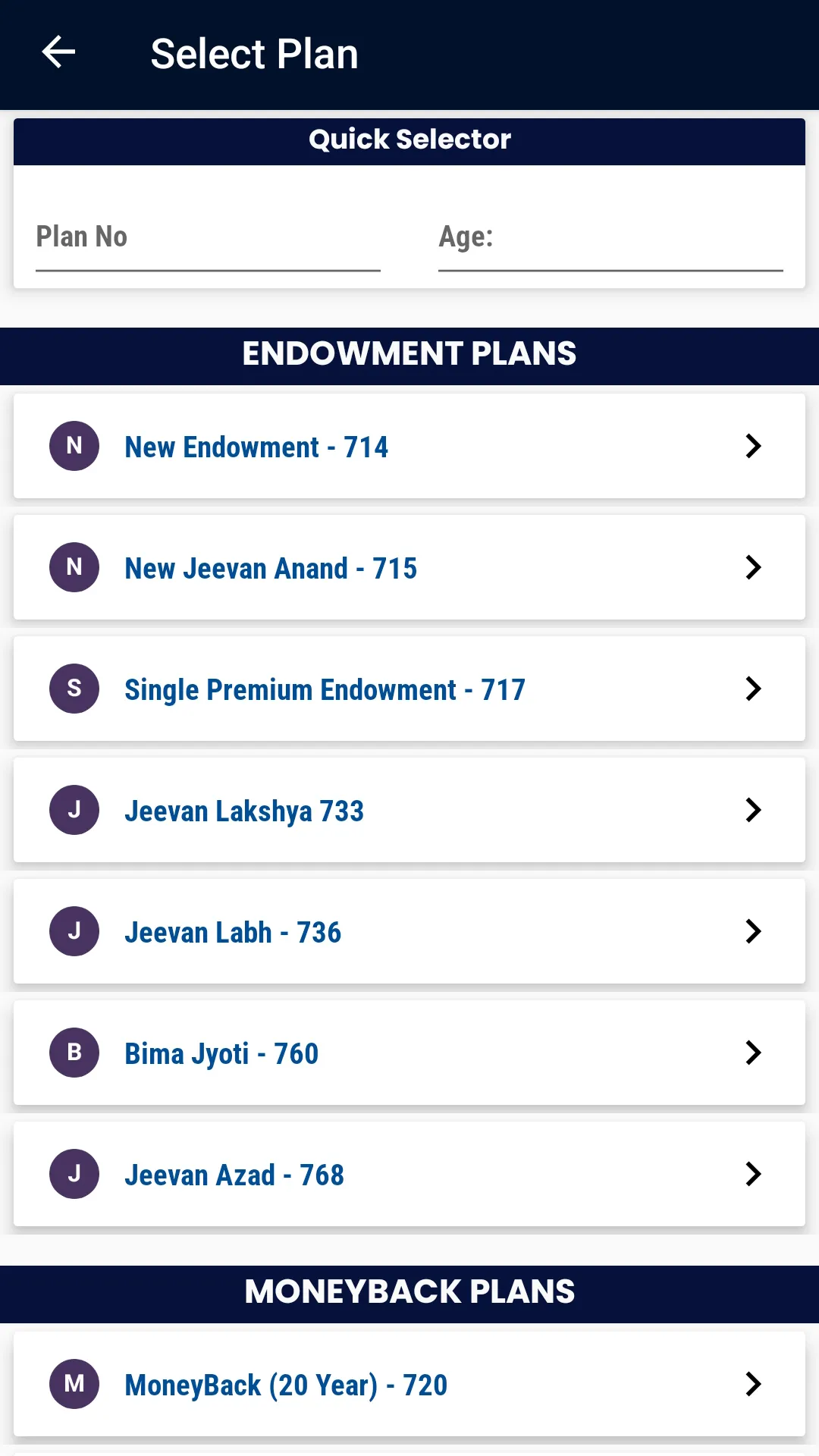Focus the Plan No input field
The image size is (819, 1456).
pyautogui.click(x=208, y=238)
